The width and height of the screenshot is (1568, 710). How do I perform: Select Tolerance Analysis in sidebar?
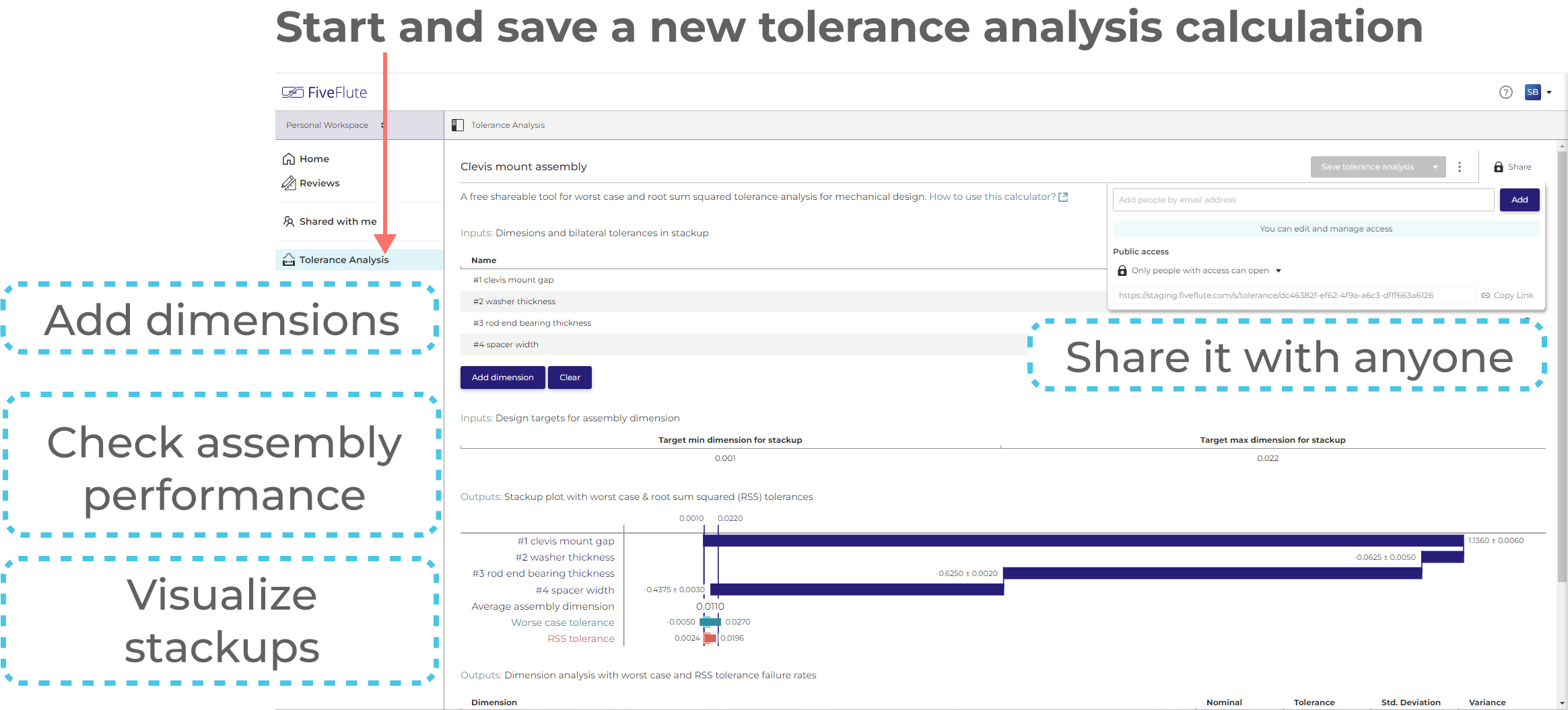360,260
